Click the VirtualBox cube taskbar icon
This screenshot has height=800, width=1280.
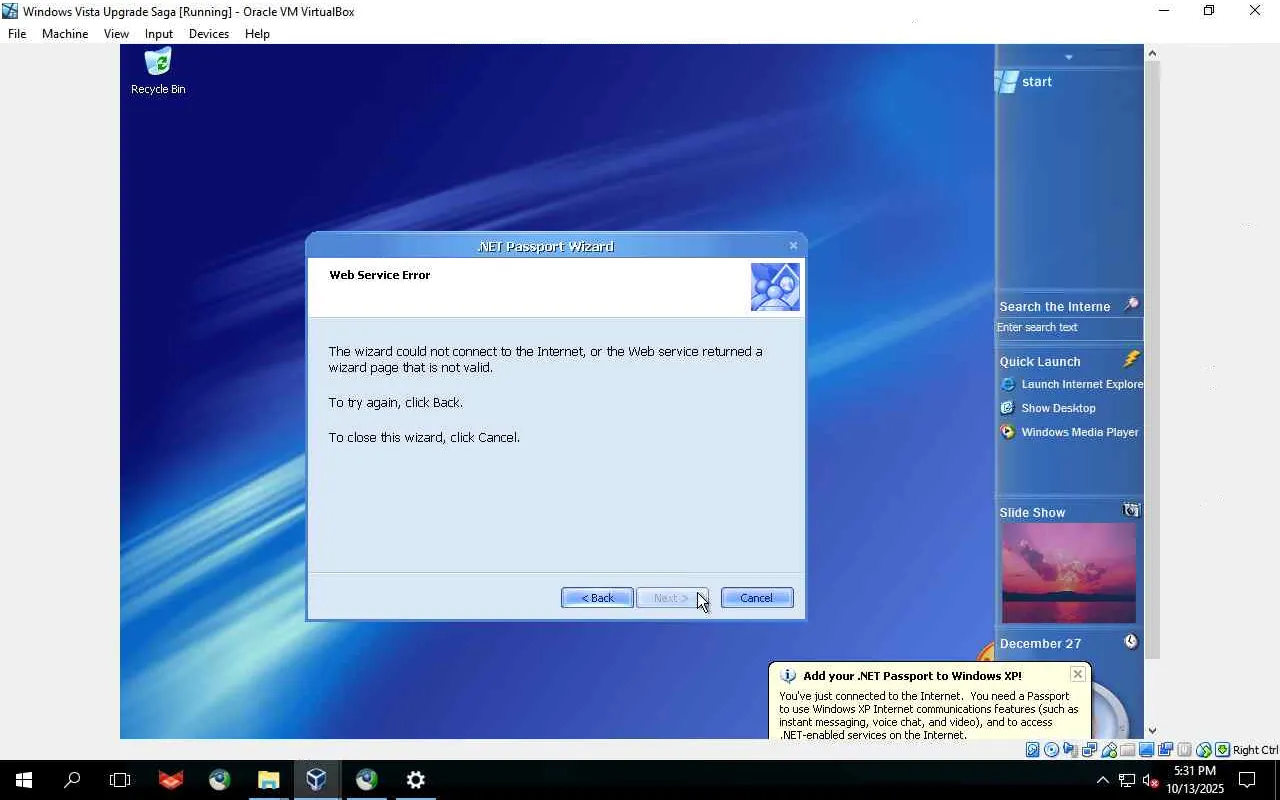click(x=317, y=780)
